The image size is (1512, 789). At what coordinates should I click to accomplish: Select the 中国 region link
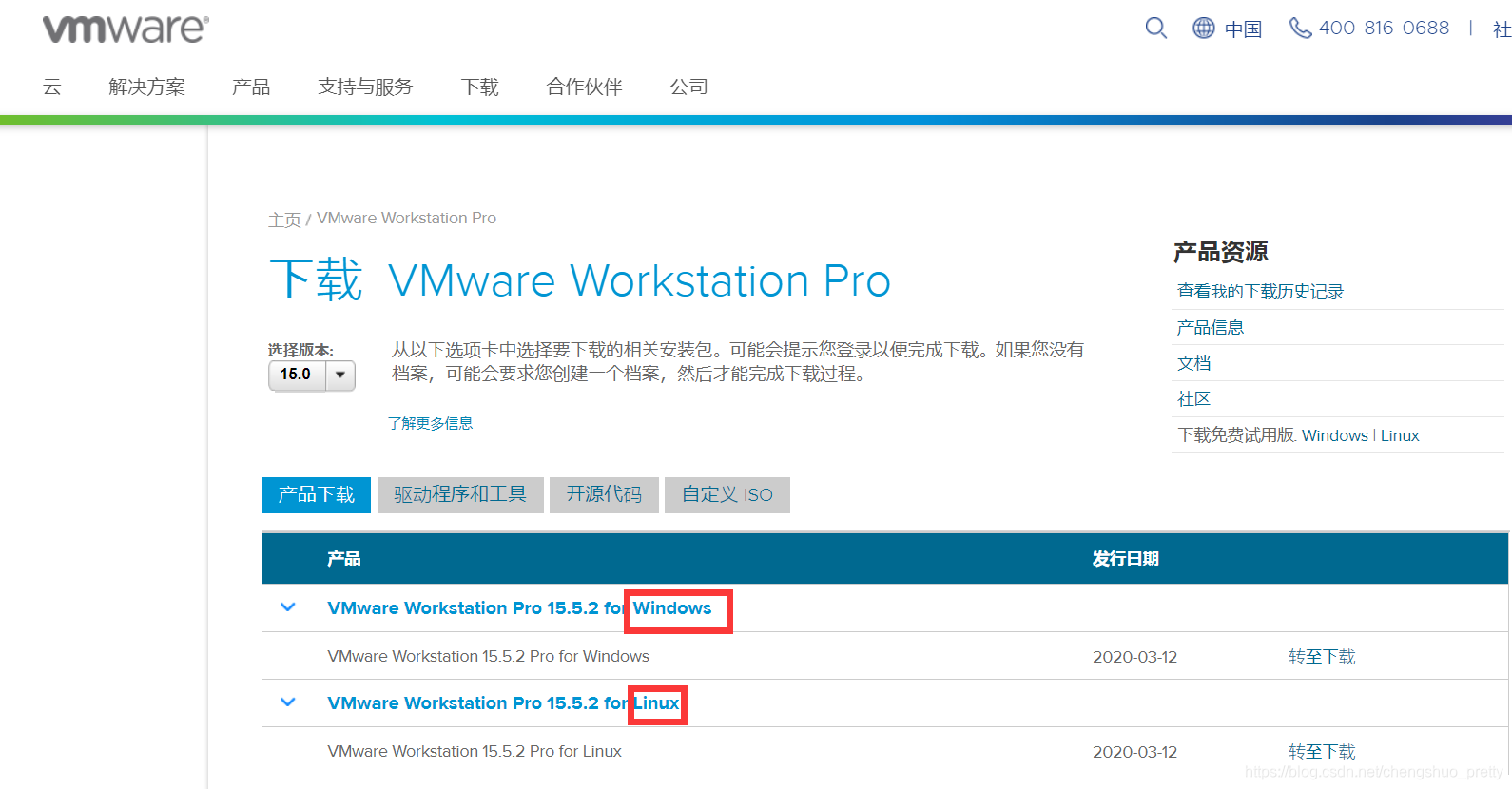pyautogui.click(x=1243, y=29)
